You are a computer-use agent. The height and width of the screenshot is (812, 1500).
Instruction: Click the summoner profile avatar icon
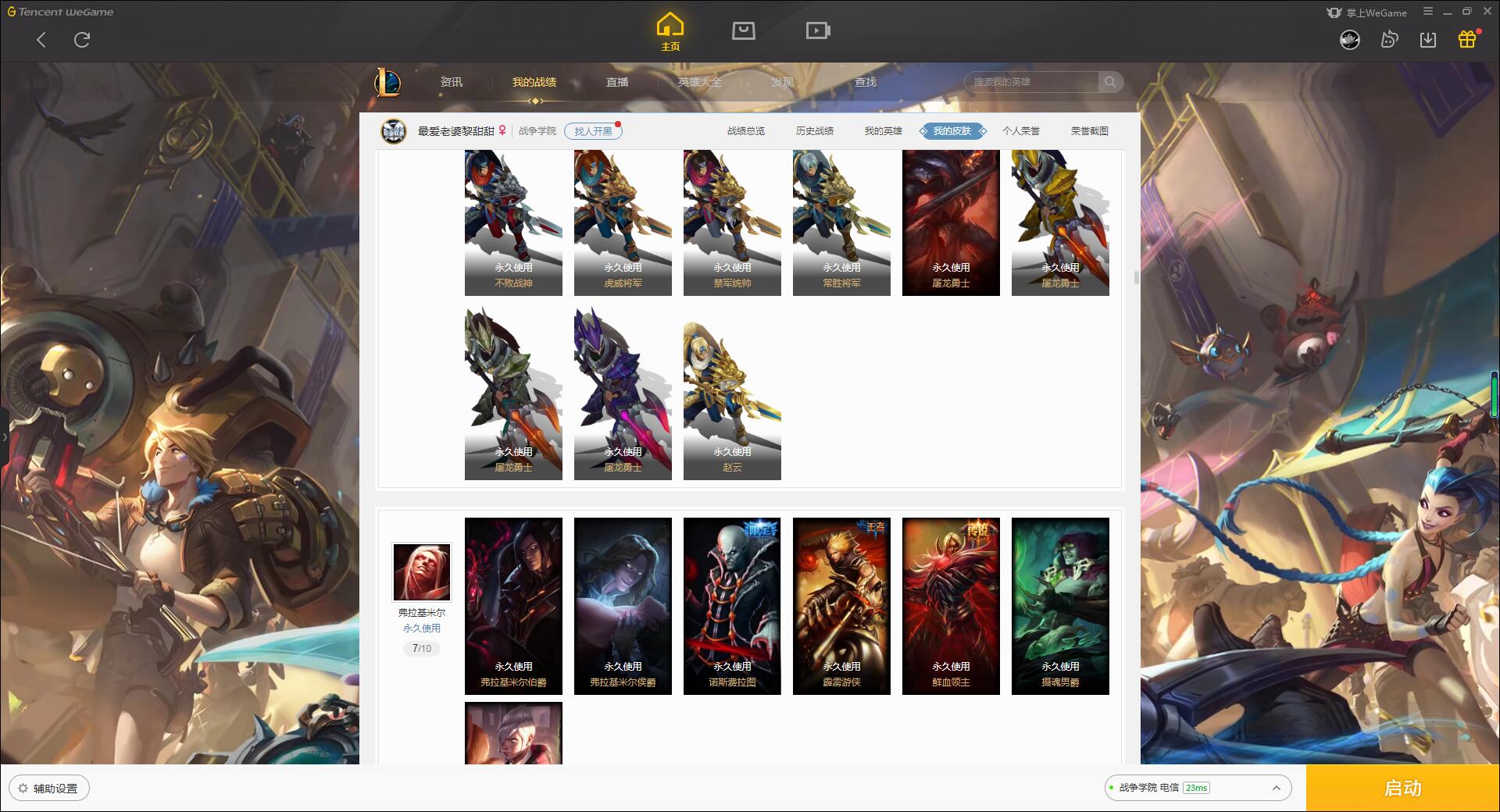coord(394,131)
